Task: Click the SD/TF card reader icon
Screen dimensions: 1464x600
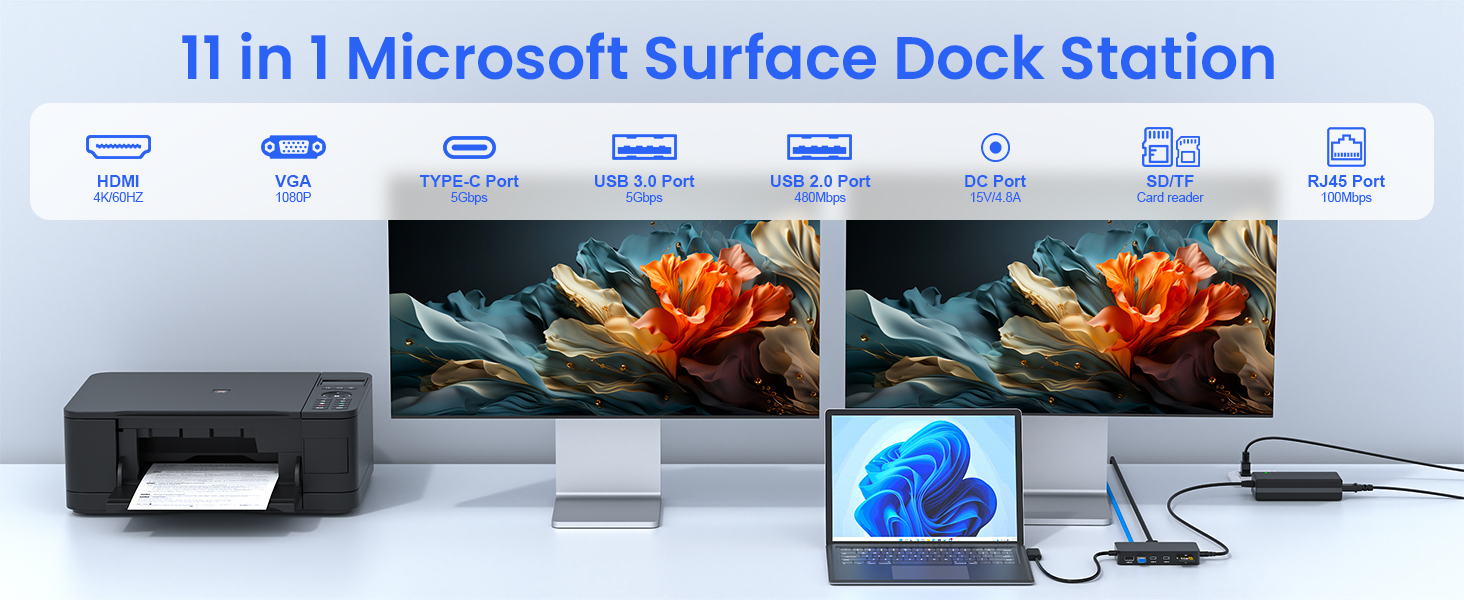Action: tap(1170, 147)
